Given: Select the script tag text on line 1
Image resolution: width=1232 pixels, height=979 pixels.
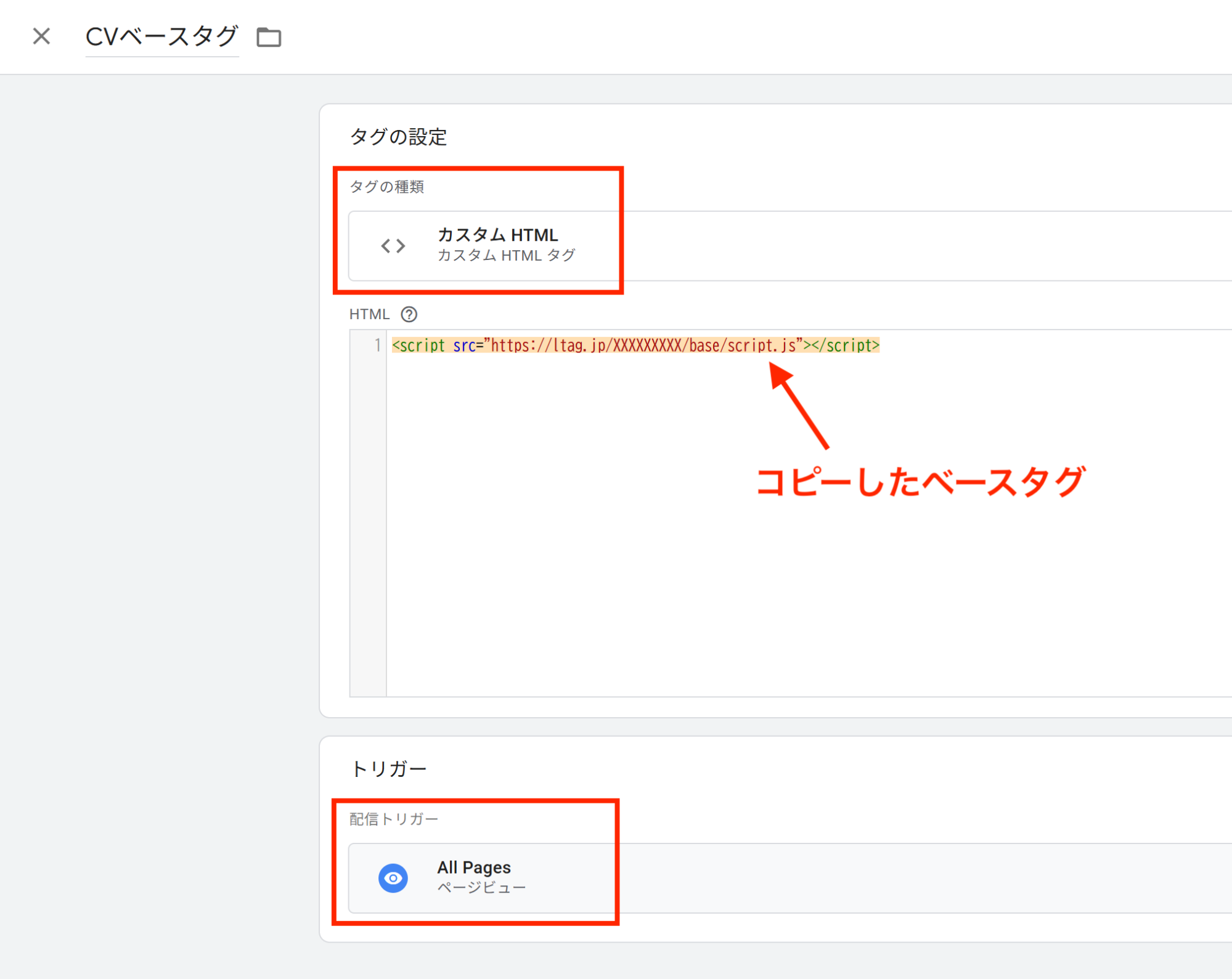Looking at the screenshot, I should coord(635,346).
